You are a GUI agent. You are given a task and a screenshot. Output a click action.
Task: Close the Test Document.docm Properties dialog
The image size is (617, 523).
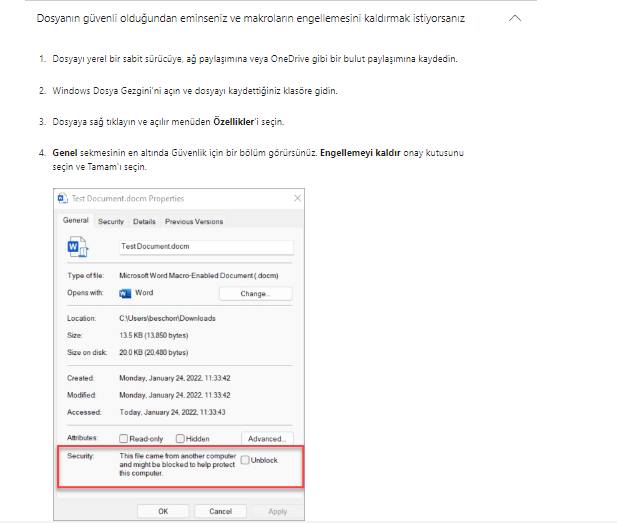[297, 198]
